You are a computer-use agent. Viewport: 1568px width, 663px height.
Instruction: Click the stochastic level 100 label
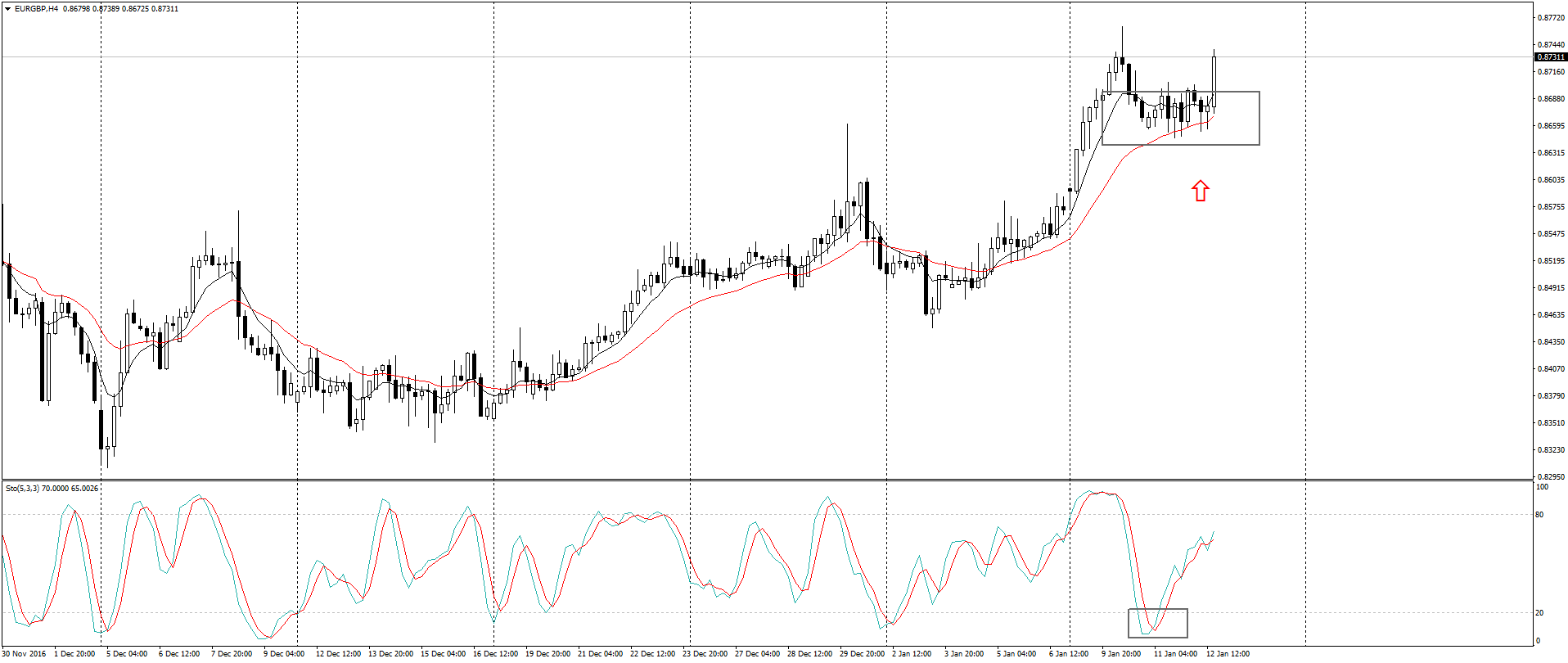coord(1542,487)
